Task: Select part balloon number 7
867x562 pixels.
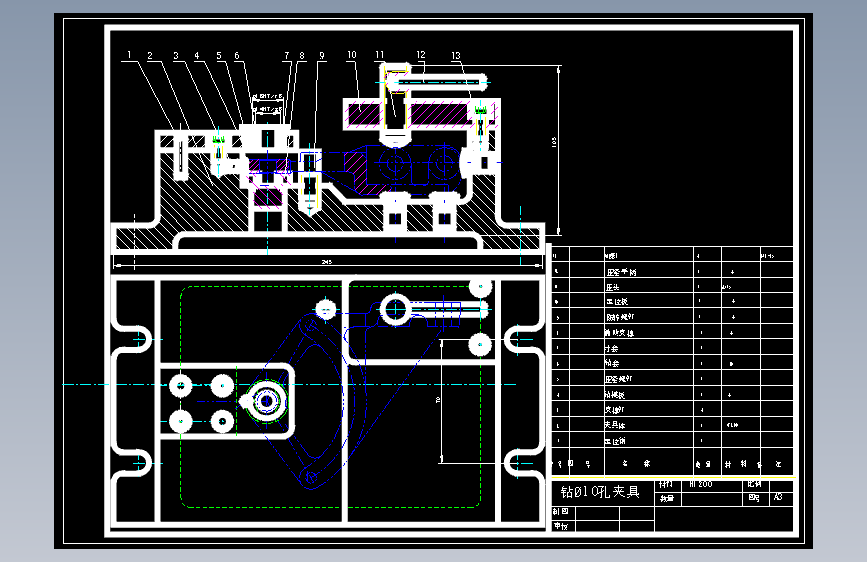Action: 286,55
